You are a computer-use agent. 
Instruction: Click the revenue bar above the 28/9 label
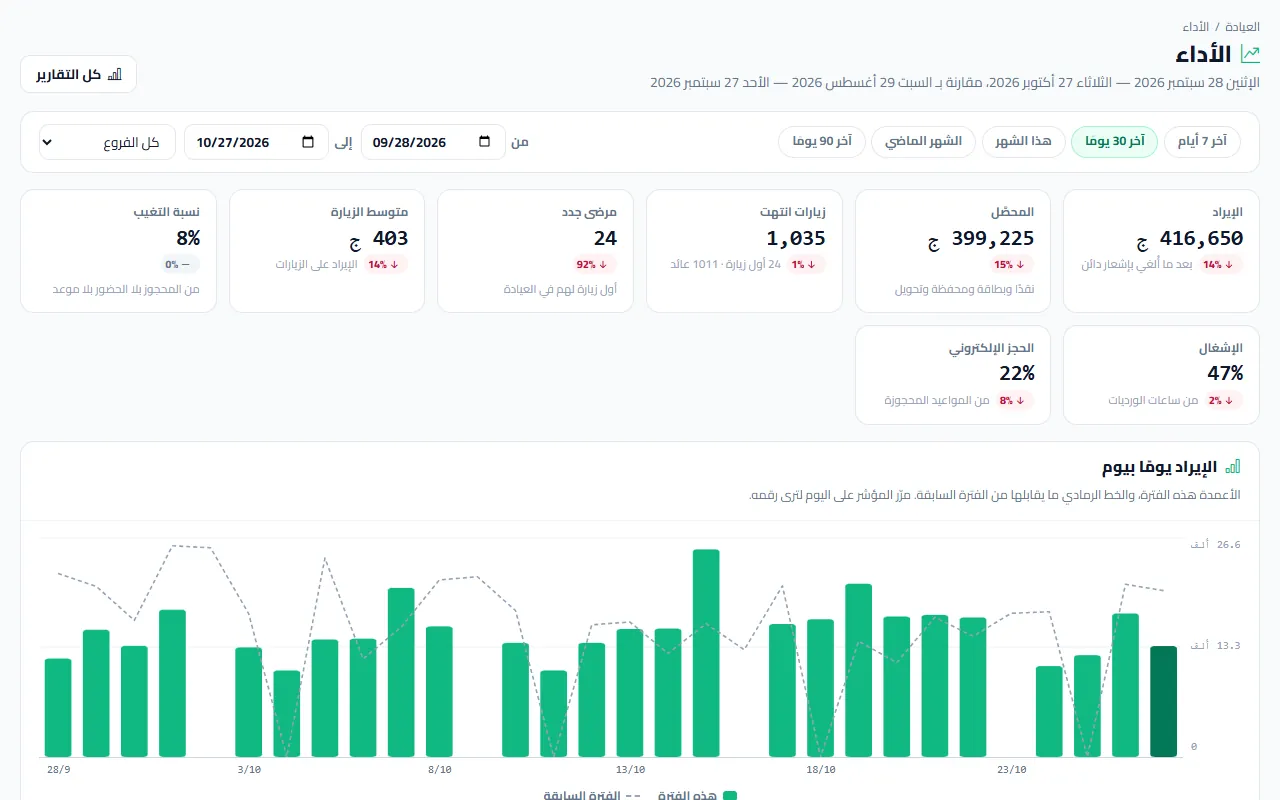coord(58,708)
